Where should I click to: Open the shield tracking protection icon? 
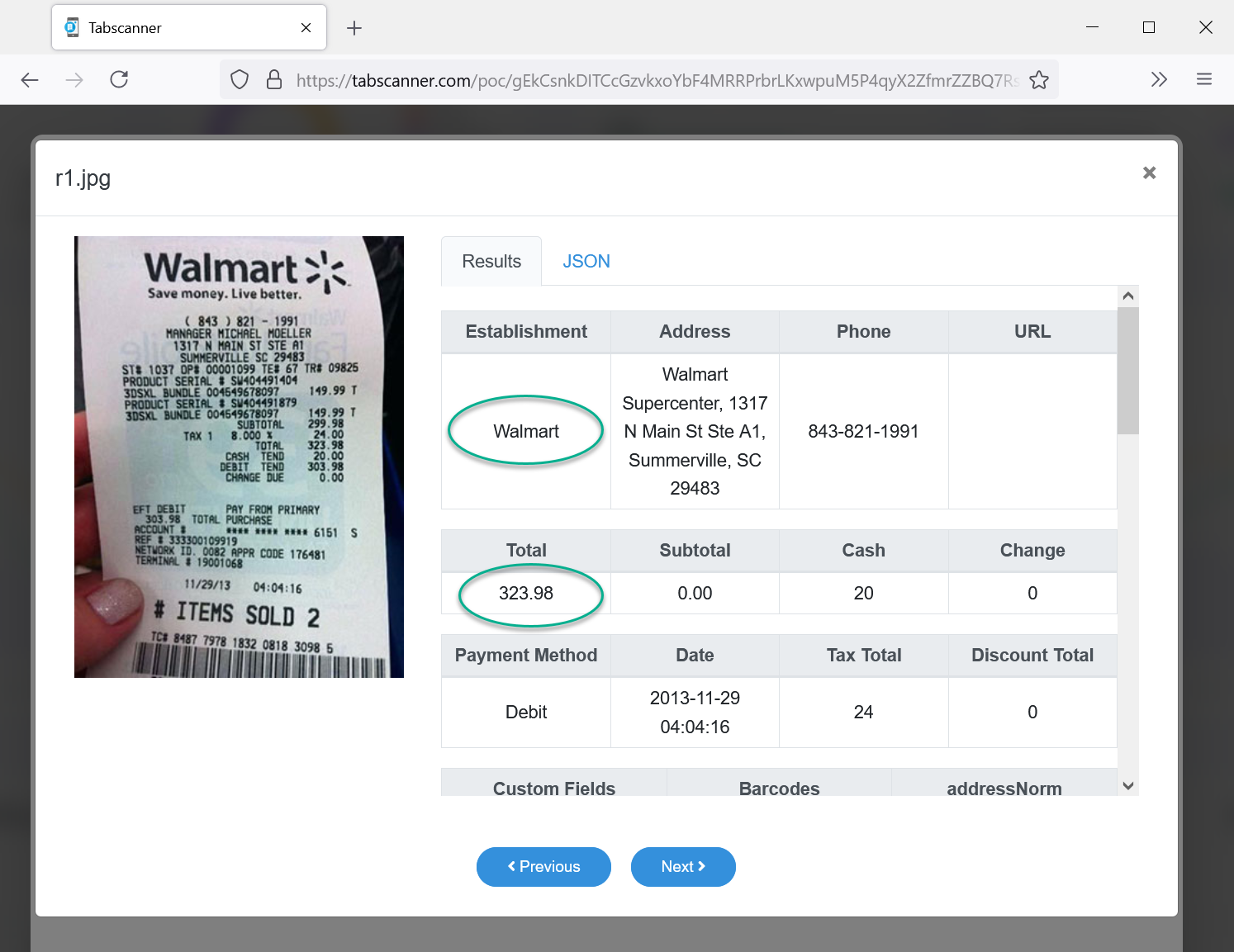coord(240,79)
